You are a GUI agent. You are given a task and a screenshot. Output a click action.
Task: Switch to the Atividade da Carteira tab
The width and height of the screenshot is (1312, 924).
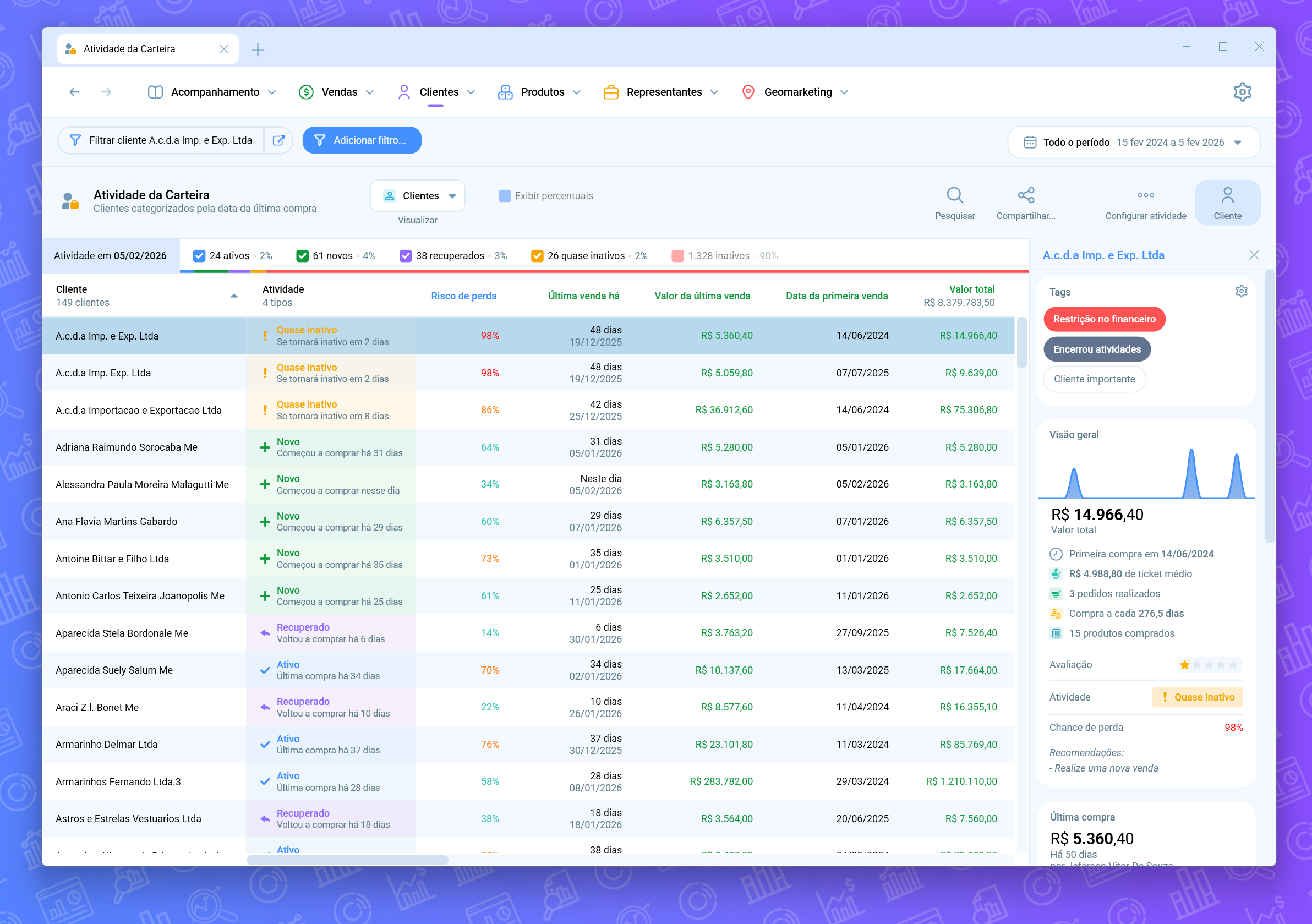[130, 49]
